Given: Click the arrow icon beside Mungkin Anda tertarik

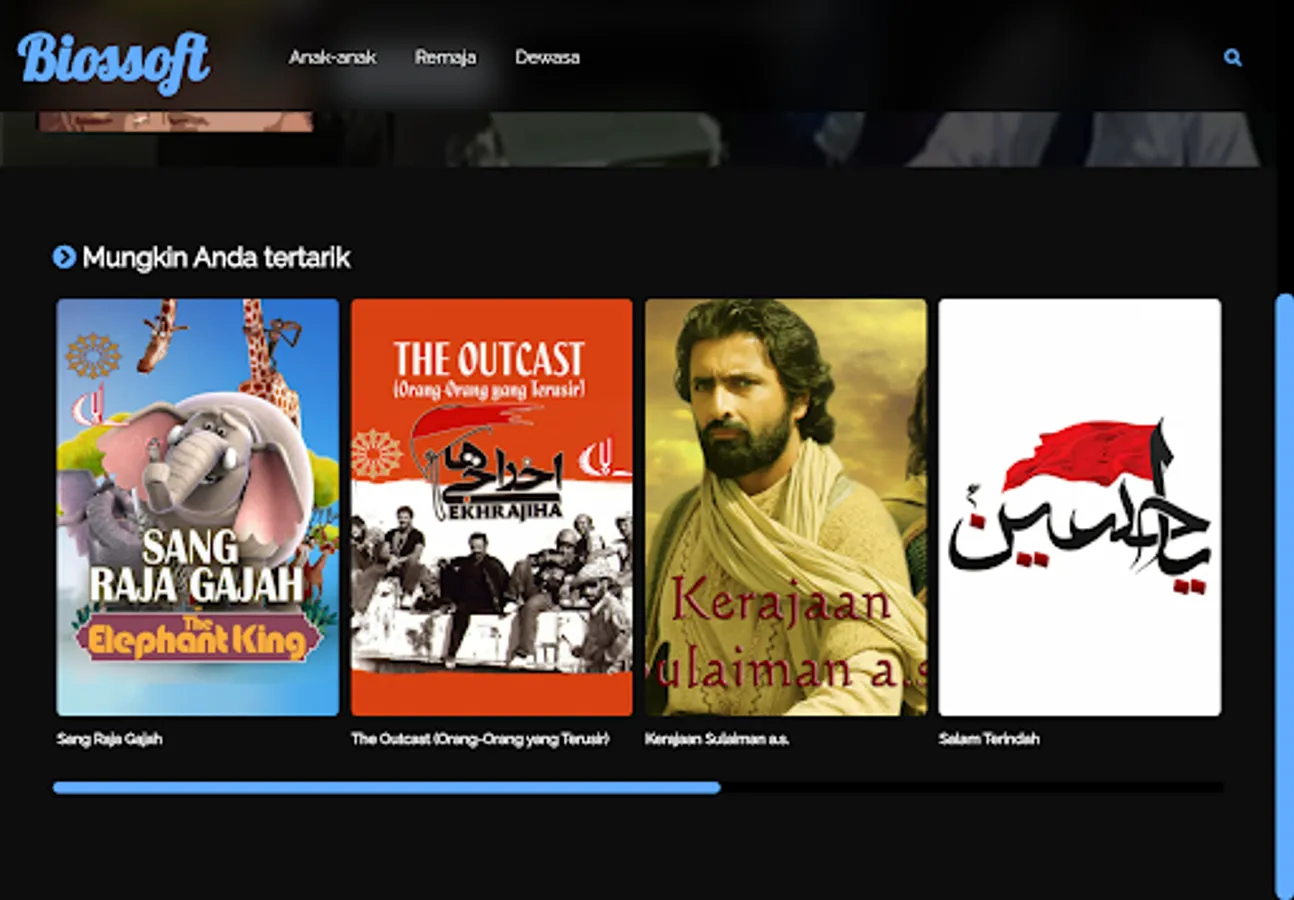Looking at the screenshot, I should (x=64, y=258).
